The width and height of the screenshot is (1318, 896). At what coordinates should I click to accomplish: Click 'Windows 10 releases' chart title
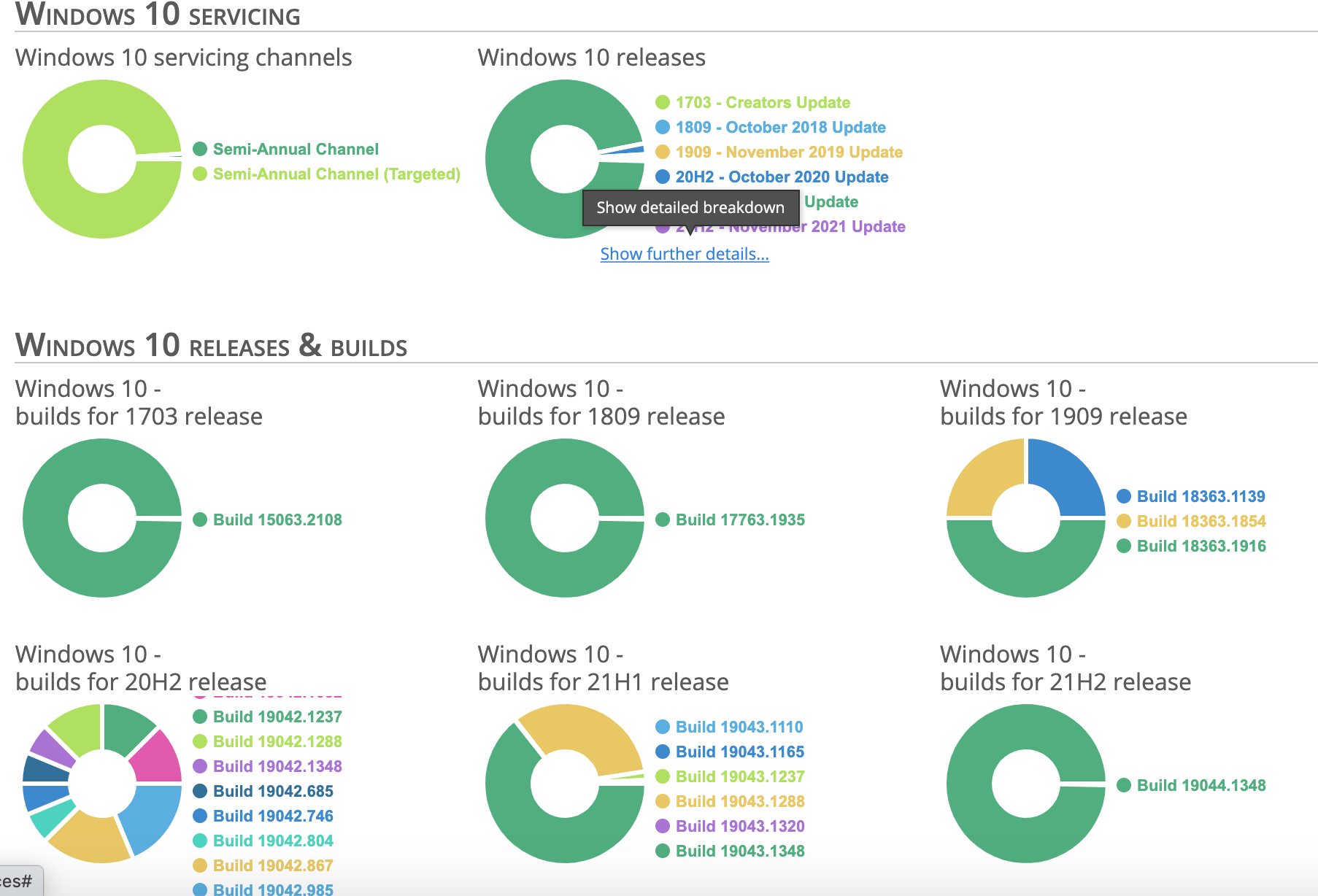coord(592,58)
